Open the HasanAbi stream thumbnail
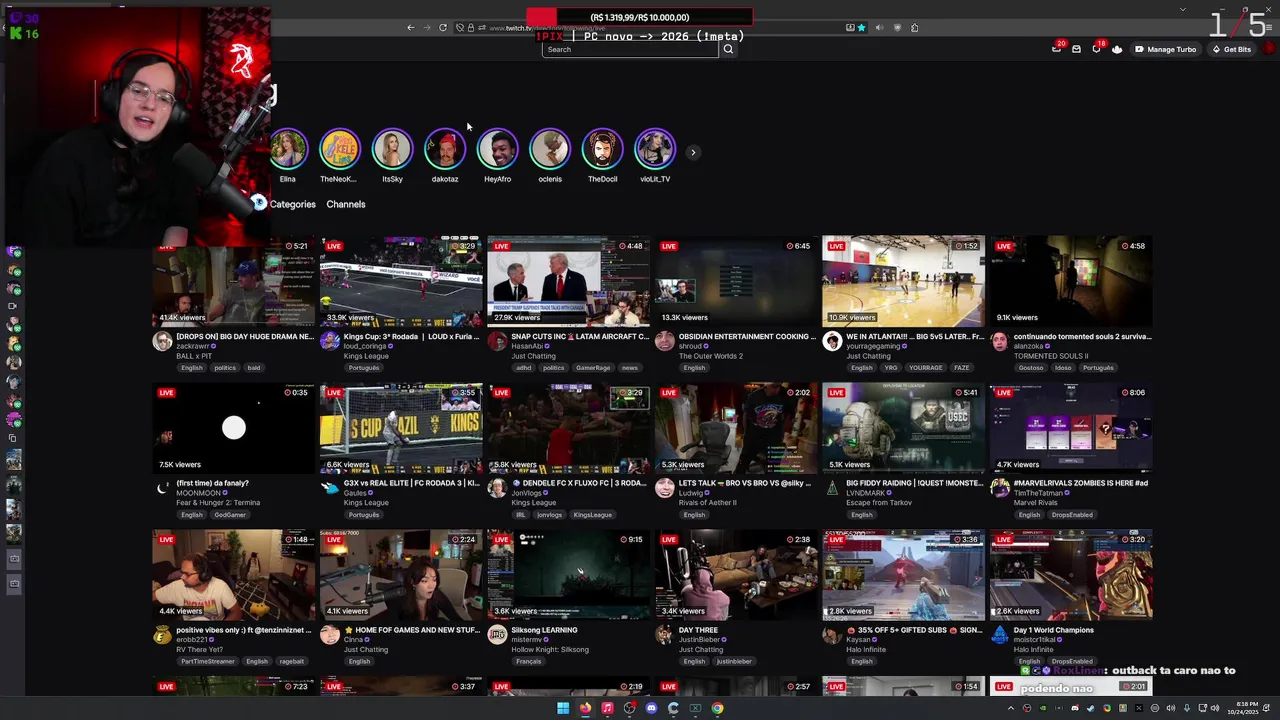Screen dimensions: 1280x720 click(568, 281)
